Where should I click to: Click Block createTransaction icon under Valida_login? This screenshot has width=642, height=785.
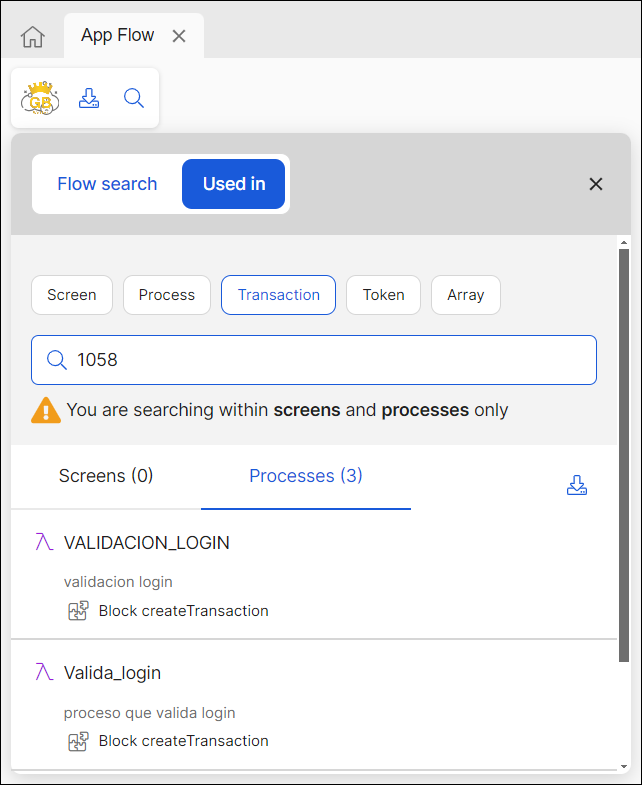tap(78, 741)
